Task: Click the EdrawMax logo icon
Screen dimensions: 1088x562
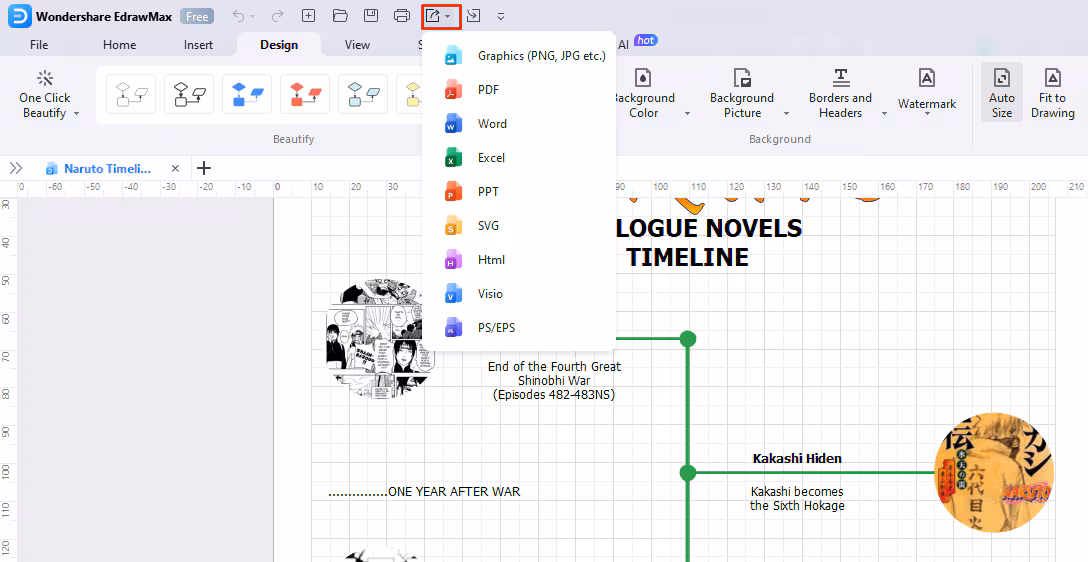Action: [19, 16]
